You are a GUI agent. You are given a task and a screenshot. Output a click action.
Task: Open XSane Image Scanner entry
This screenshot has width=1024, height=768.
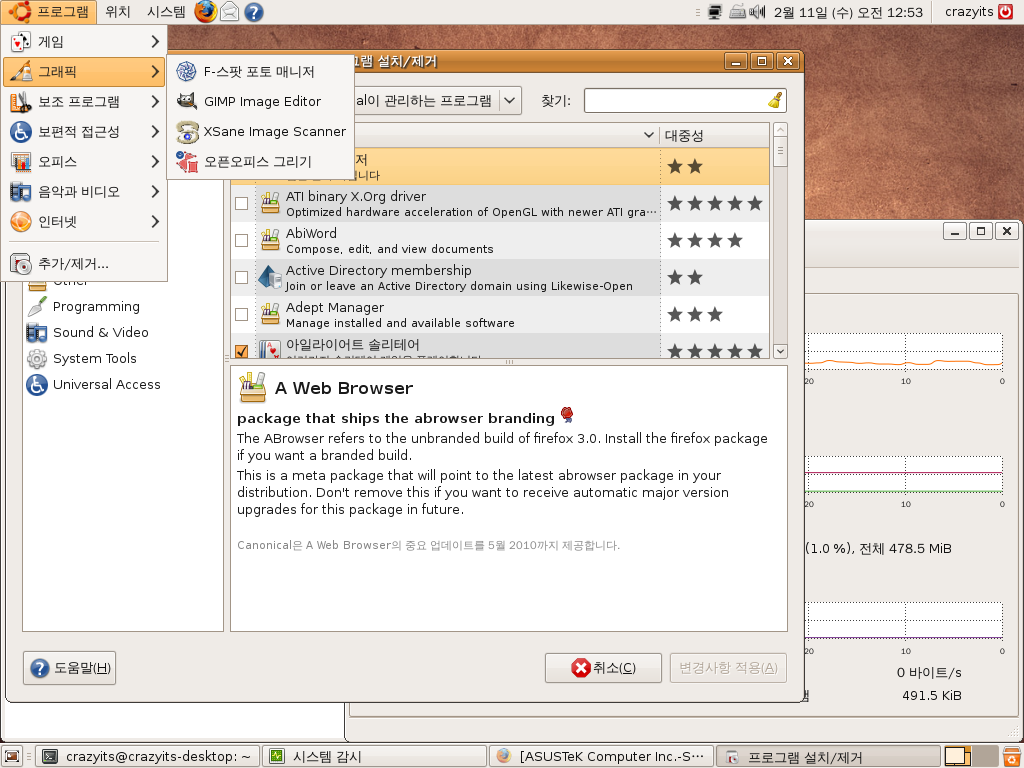pos(261,131)
